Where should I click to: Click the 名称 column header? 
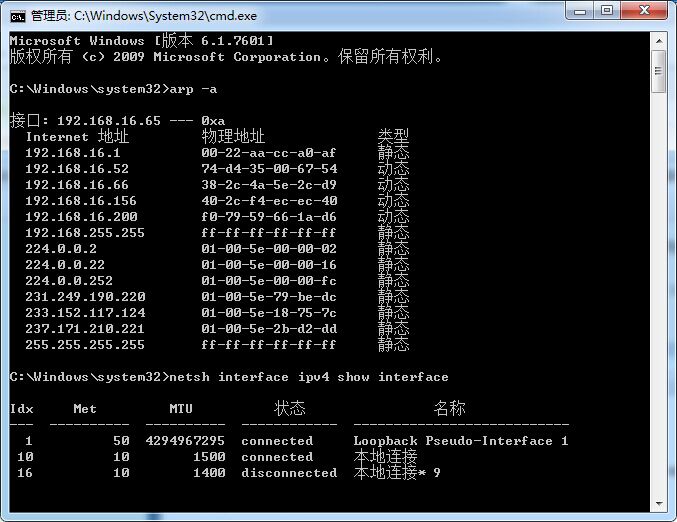[x=449, y=408]
